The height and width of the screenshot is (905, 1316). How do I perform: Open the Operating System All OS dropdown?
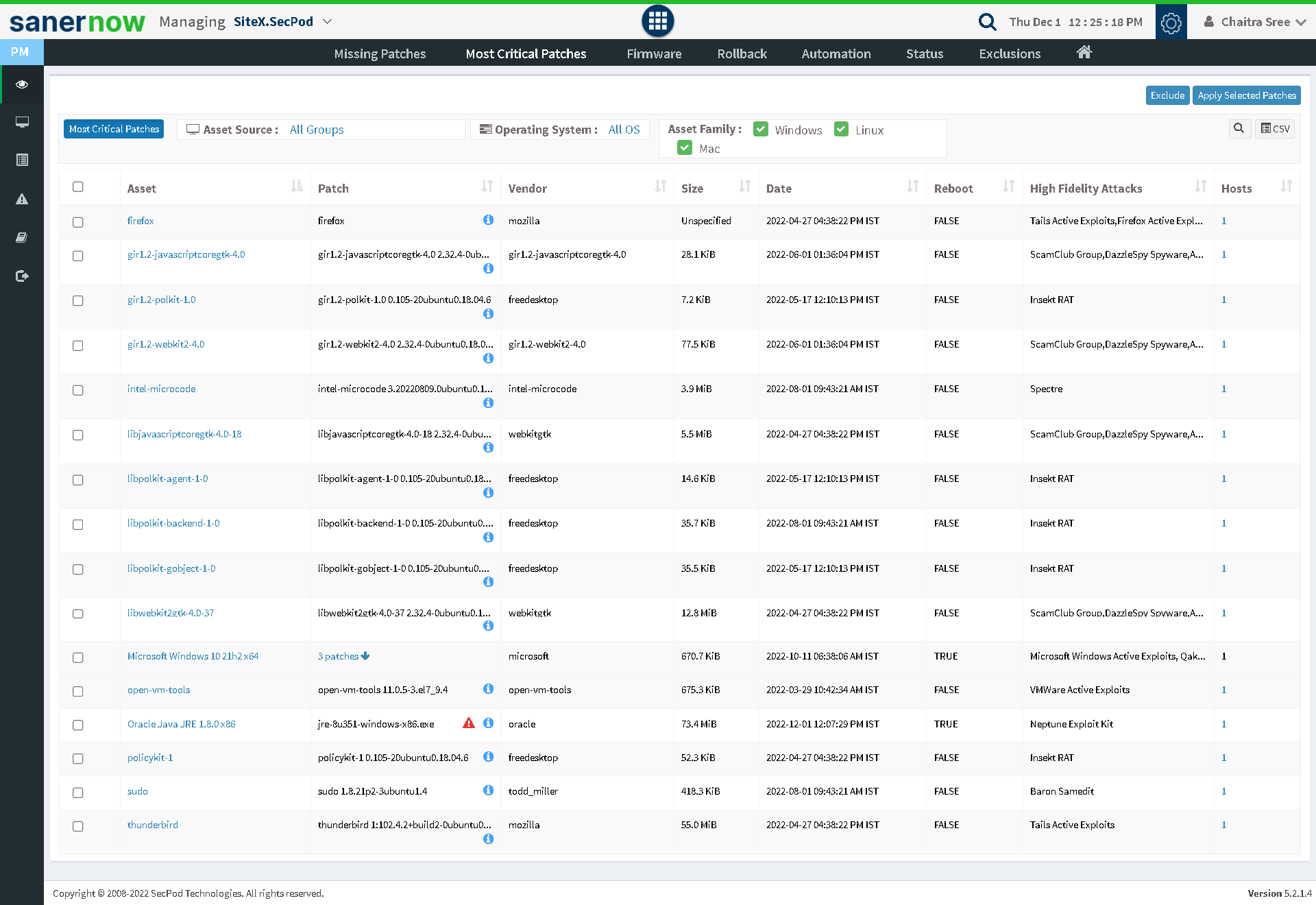click(x=624, y=130)
